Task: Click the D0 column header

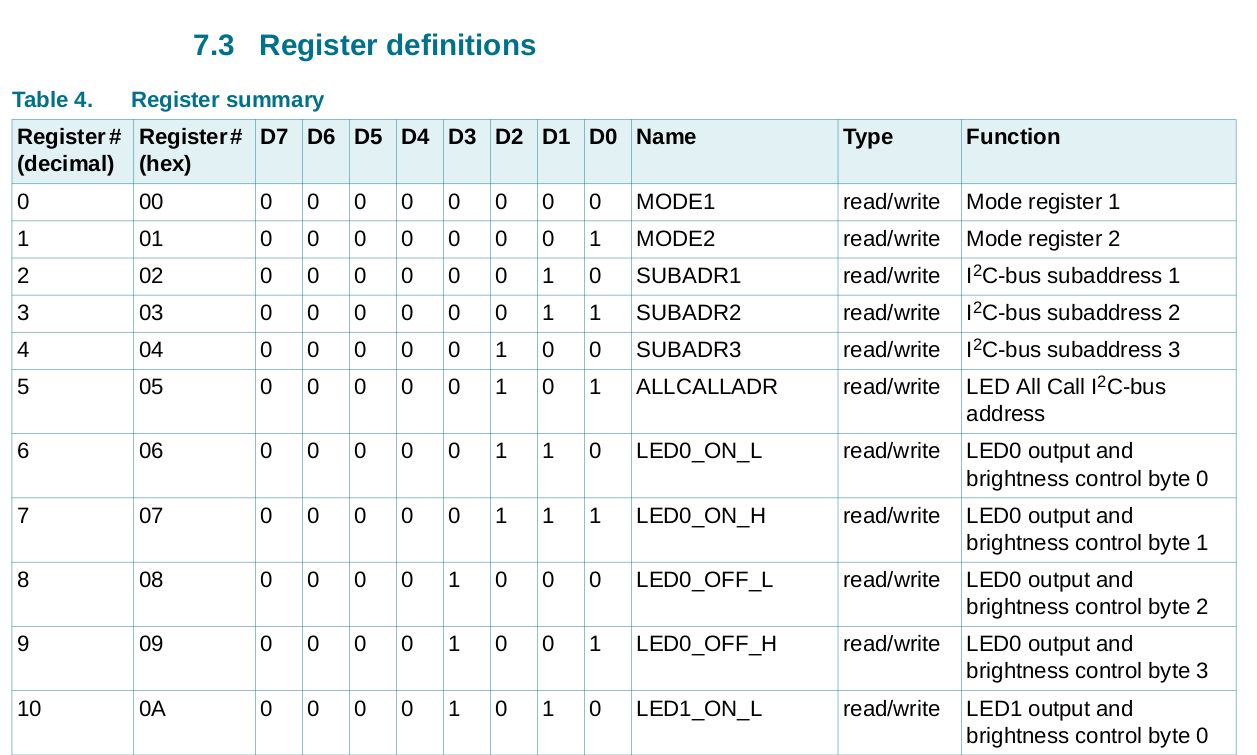Action: 603,138
